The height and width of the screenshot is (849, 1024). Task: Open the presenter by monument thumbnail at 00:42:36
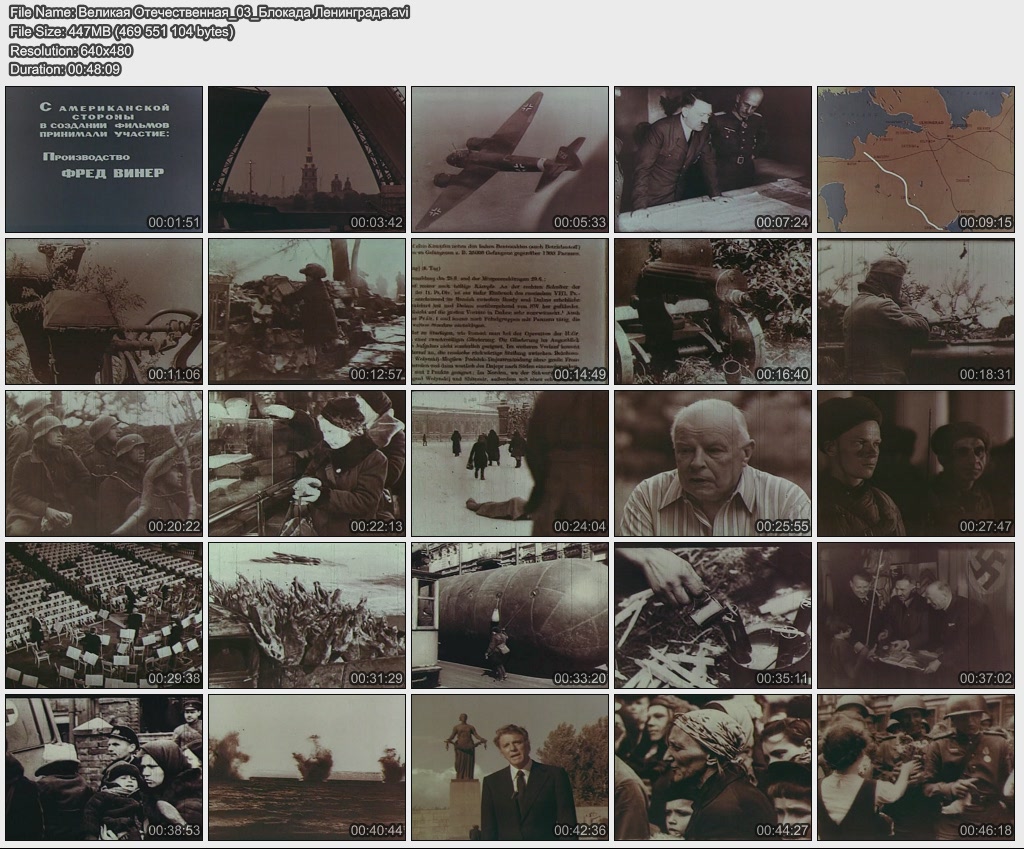click(510, 768)
